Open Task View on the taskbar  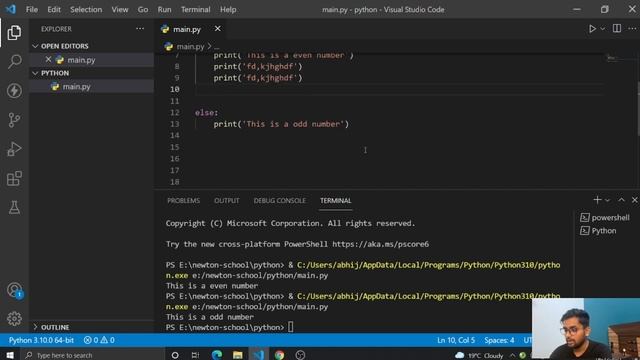click(x=196, y=355)
